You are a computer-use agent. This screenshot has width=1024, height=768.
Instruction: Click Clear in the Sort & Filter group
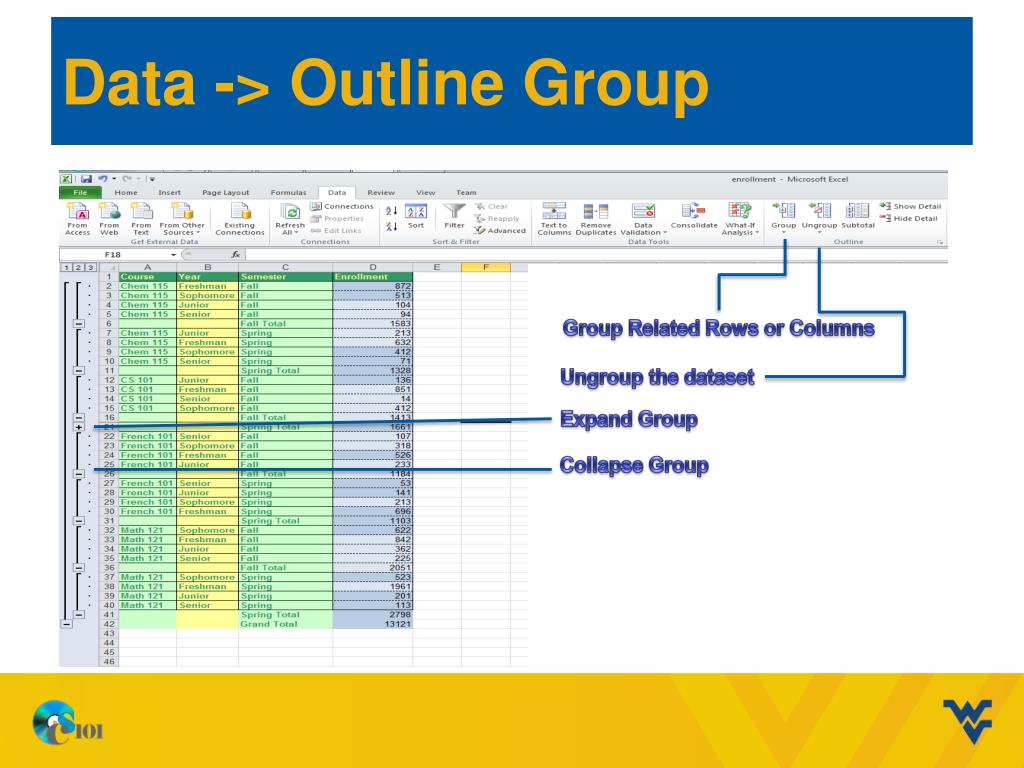(x=491, y=206)
